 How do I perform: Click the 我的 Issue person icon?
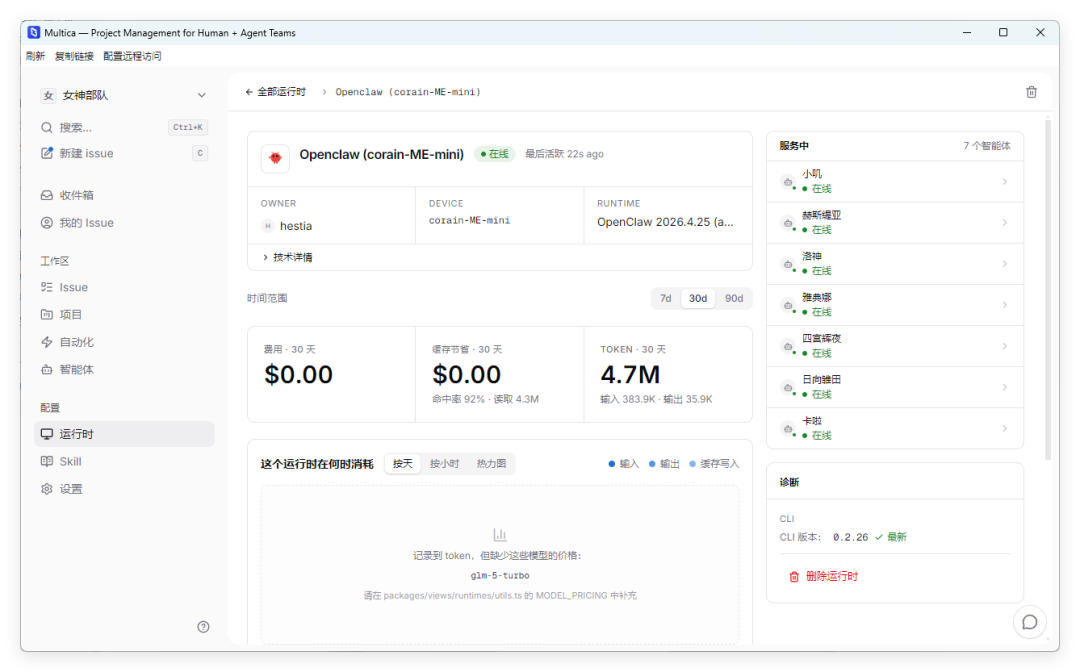(47, 222)
